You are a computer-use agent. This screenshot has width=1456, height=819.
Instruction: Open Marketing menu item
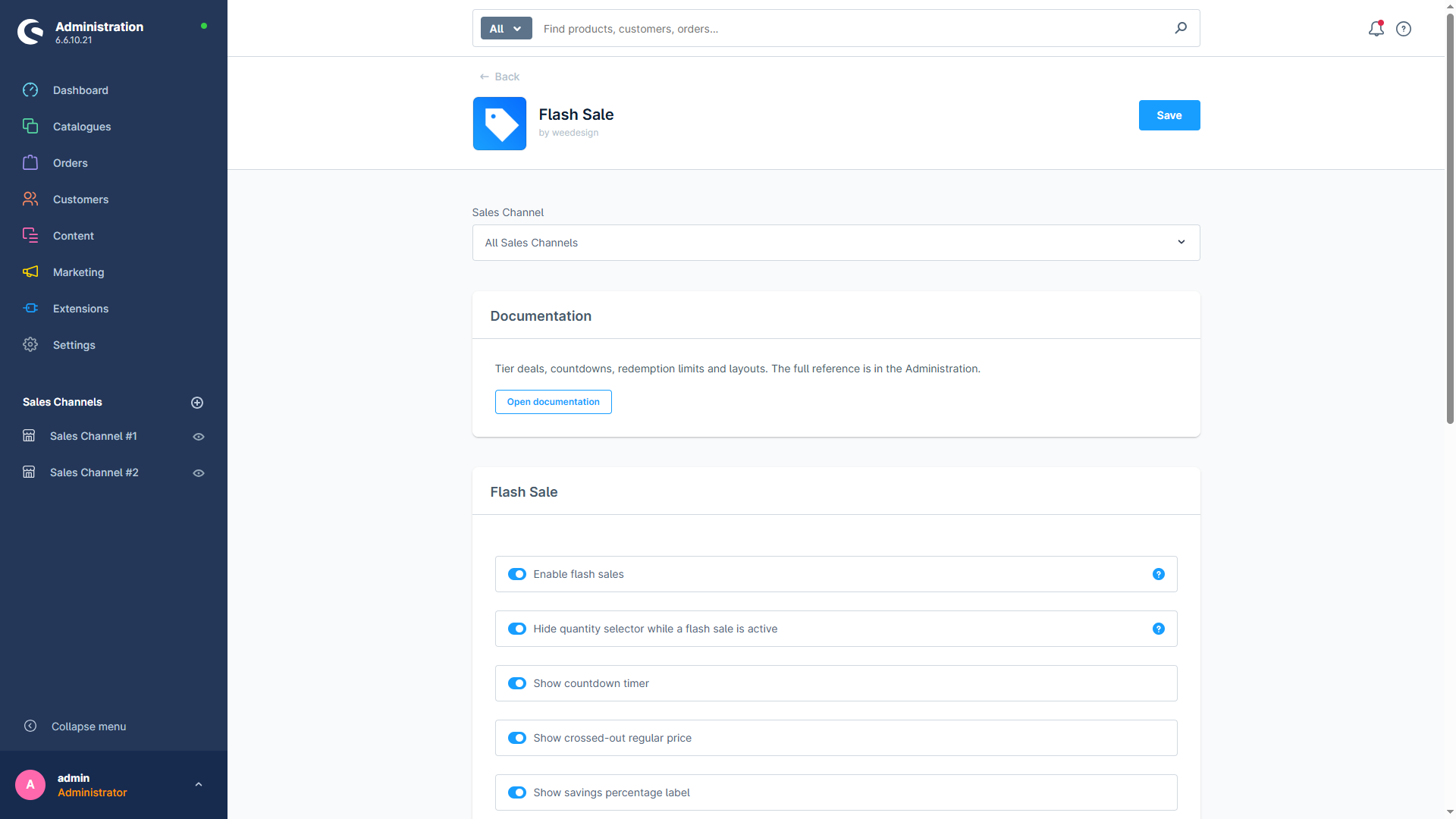point(79,272)
